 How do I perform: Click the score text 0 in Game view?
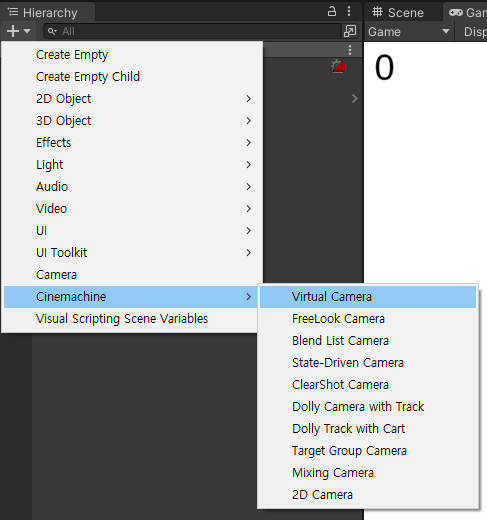point(384,68)
